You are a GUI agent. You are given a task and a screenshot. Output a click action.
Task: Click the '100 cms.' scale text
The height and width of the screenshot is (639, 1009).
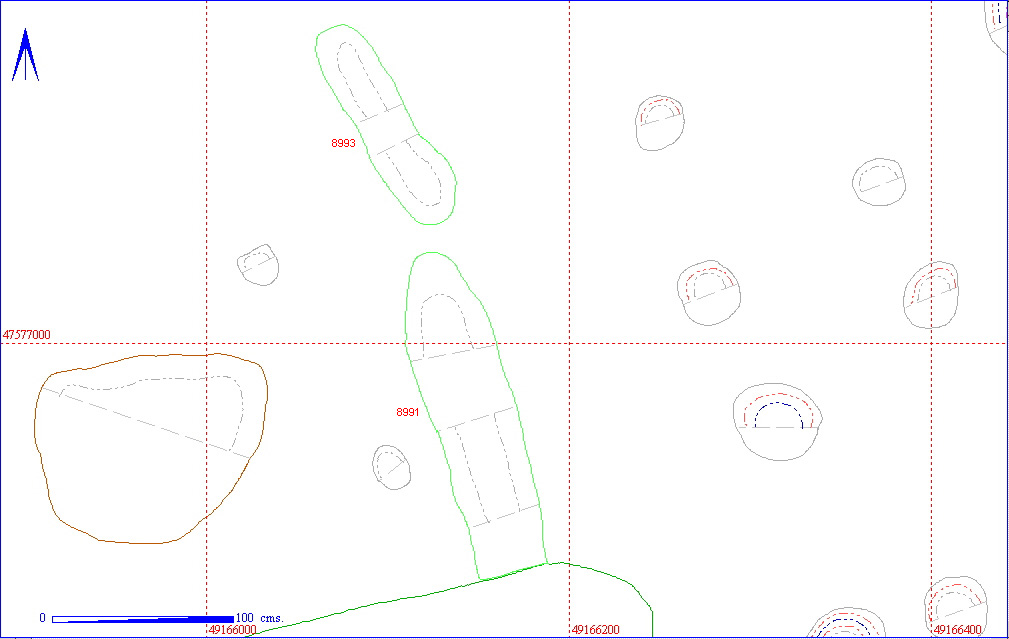(x=259, y=618)
